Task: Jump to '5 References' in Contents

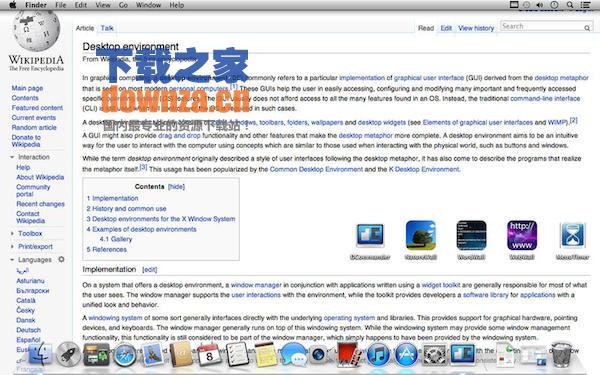Action: pyautogui.click(x=106, y=249)
